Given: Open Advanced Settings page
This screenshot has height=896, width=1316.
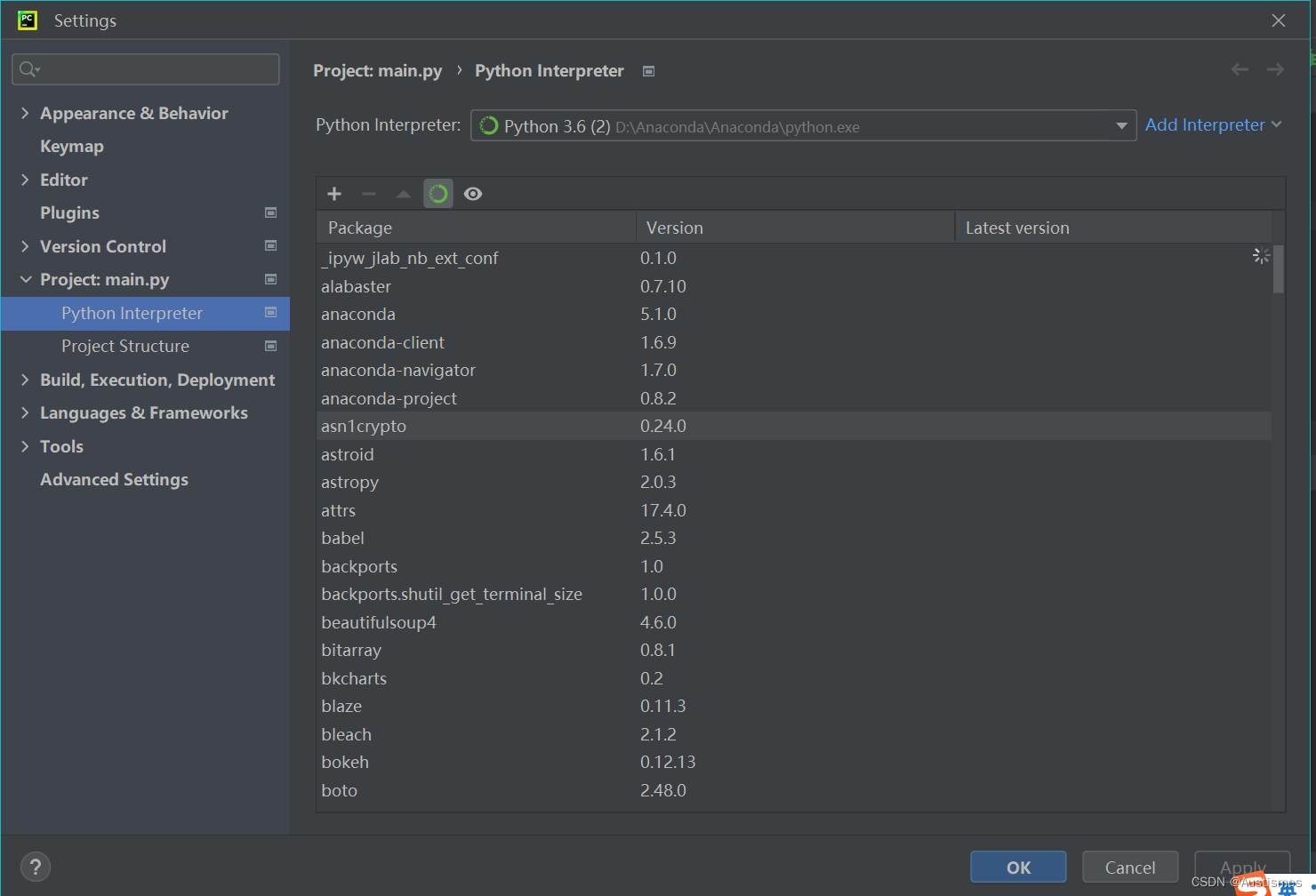Looking at the screenshot, I should 114,480.
